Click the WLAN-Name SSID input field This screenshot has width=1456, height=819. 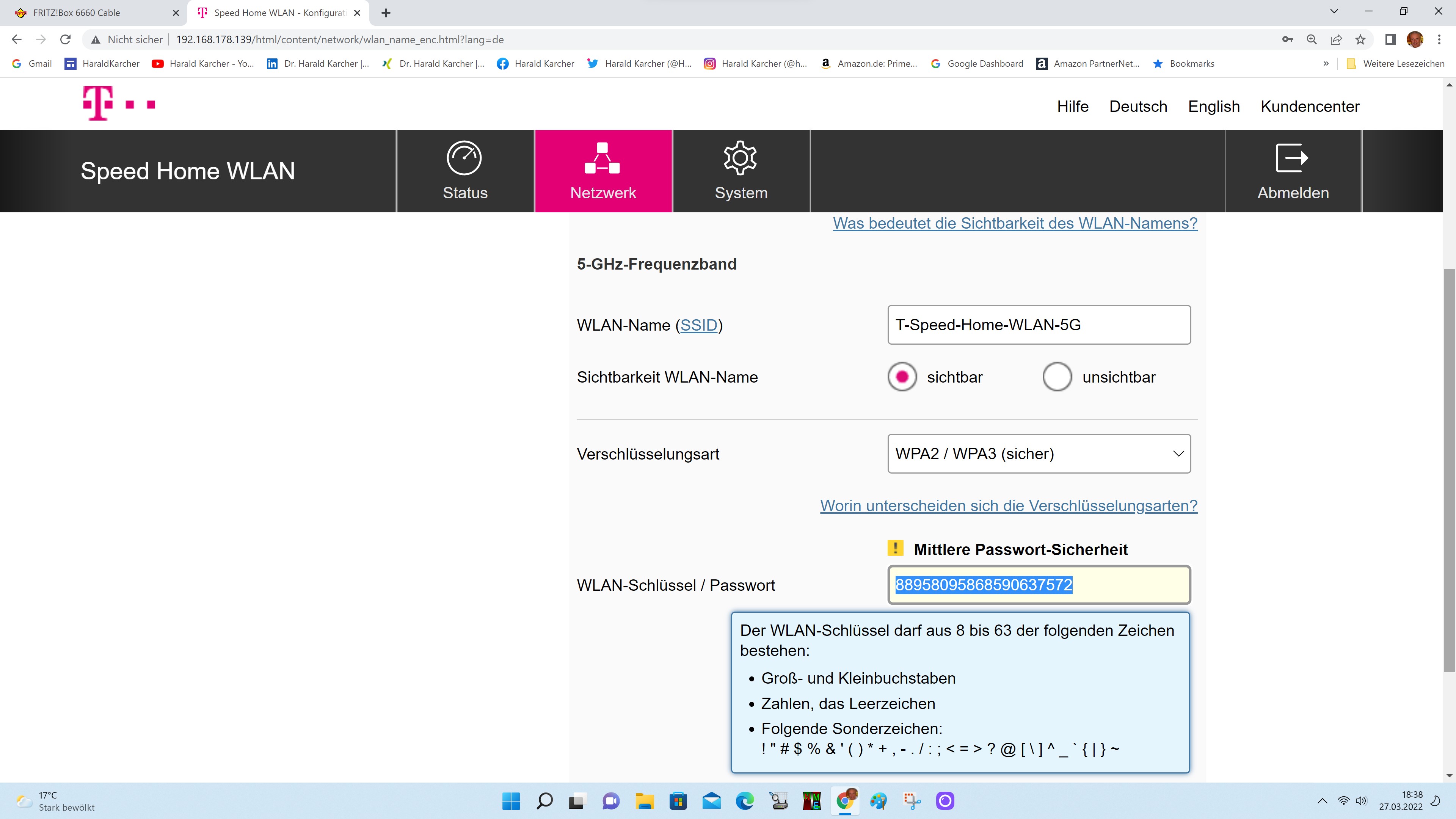(x=1039, y=325)
